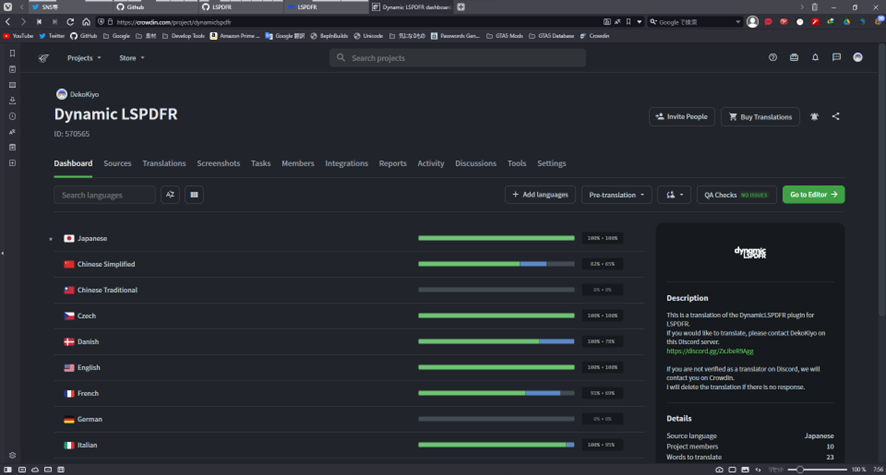Go to browser home page icon

(x=86, y=21)
